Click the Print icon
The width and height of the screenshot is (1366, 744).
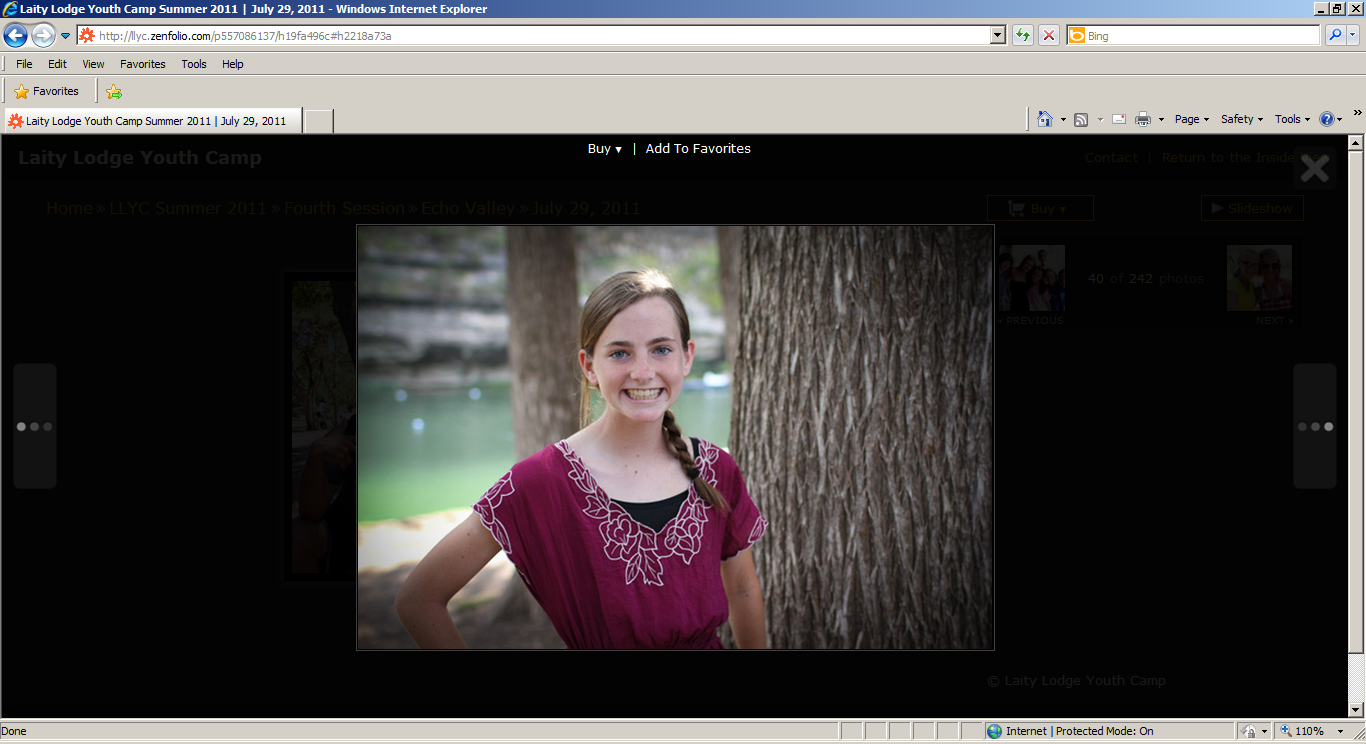click(x=1143, y=119)
